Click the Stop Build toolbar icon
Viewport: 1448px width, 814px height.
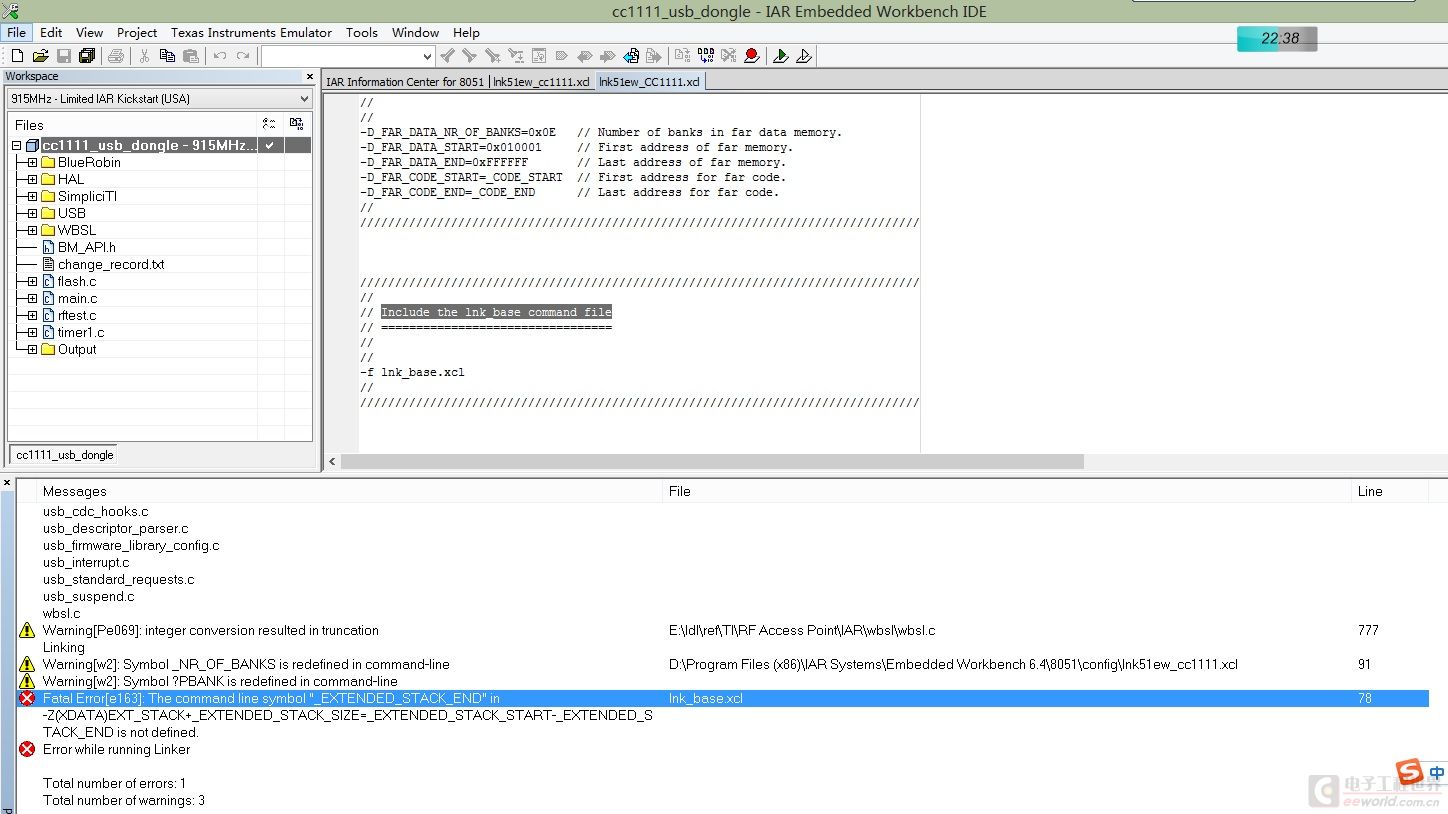(729, 56)
